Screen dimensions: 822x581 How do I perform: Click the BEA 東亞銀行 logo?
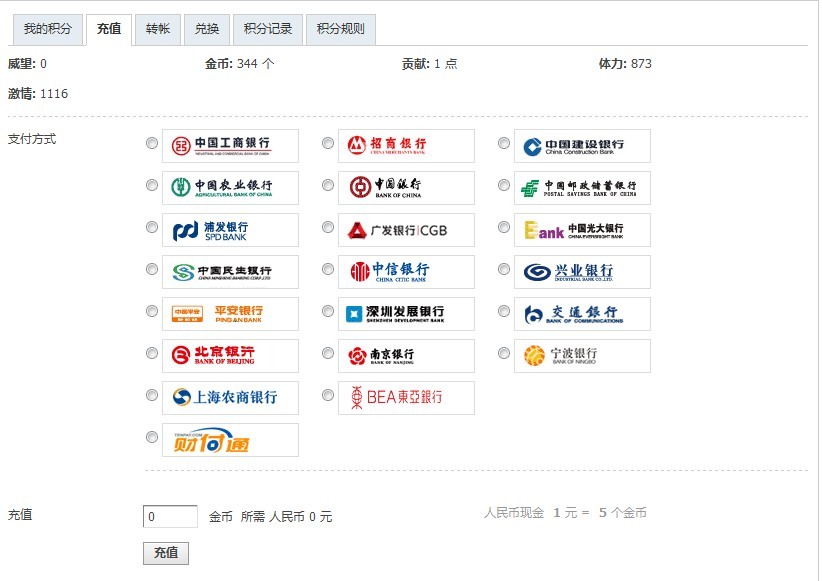(x=406, y=397)
